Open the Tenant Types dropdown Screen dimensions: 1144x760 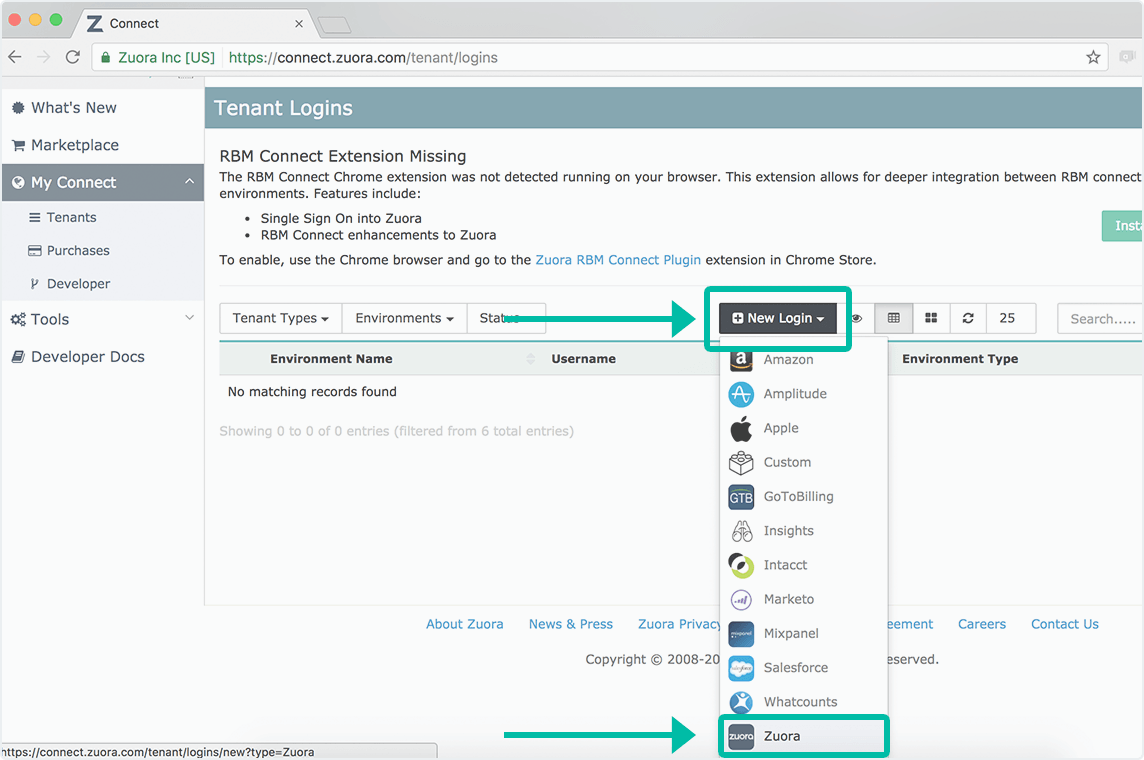281,318
